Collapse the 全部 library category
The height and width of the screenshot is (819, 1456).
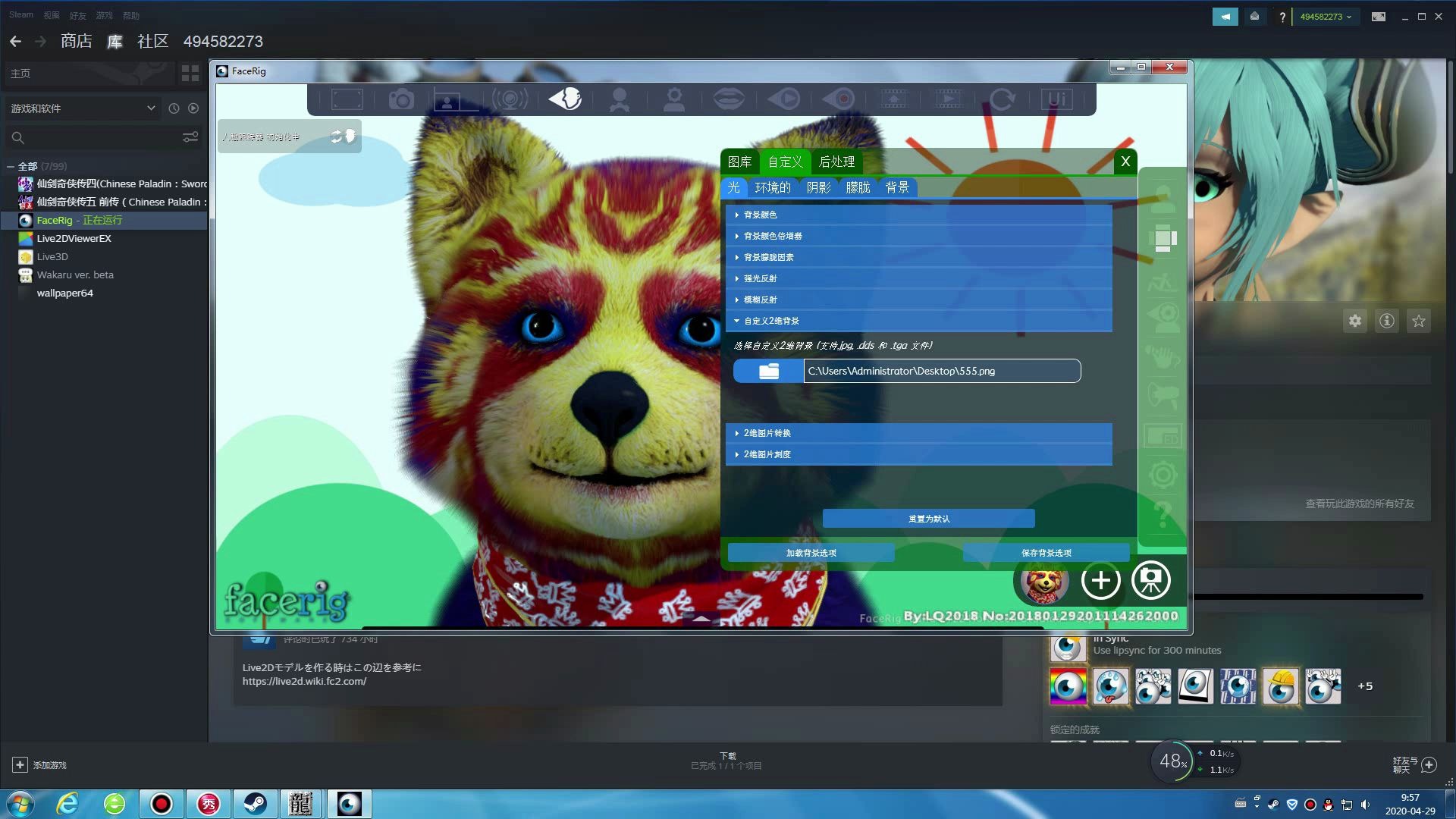click(x=11, y=166)
